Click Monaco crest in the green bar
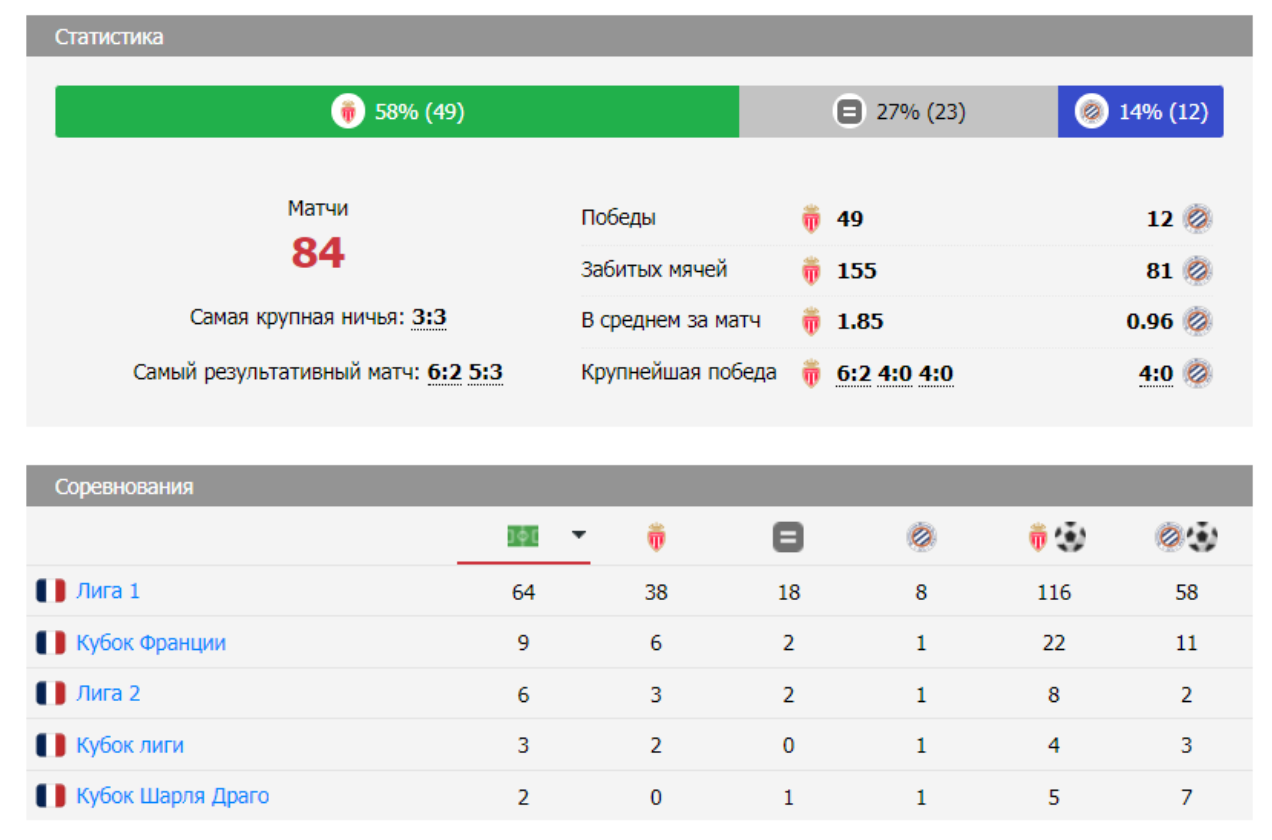 [x=348, y=112]
